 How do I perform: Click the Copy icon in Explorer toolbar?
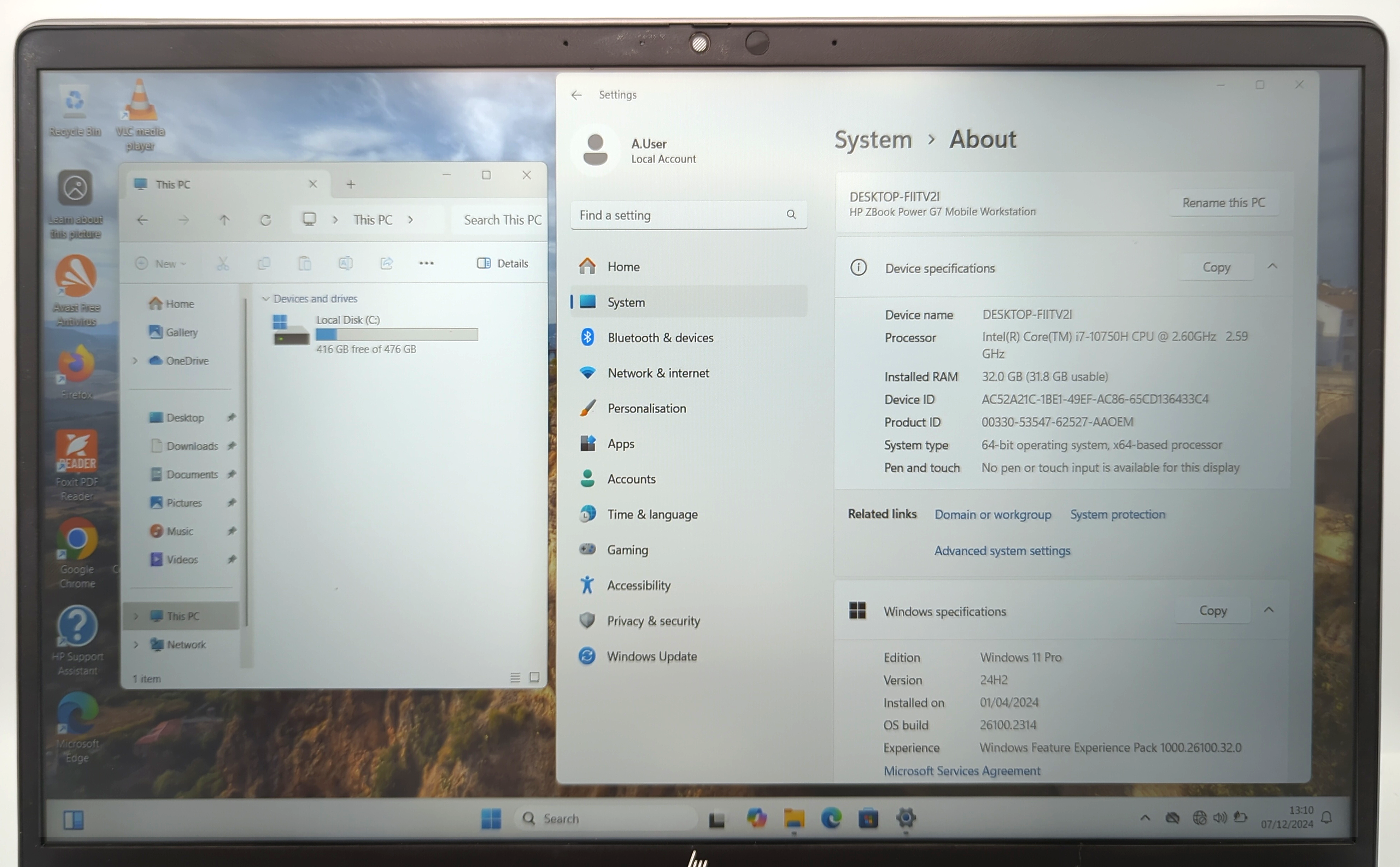[x=264, y=263]
